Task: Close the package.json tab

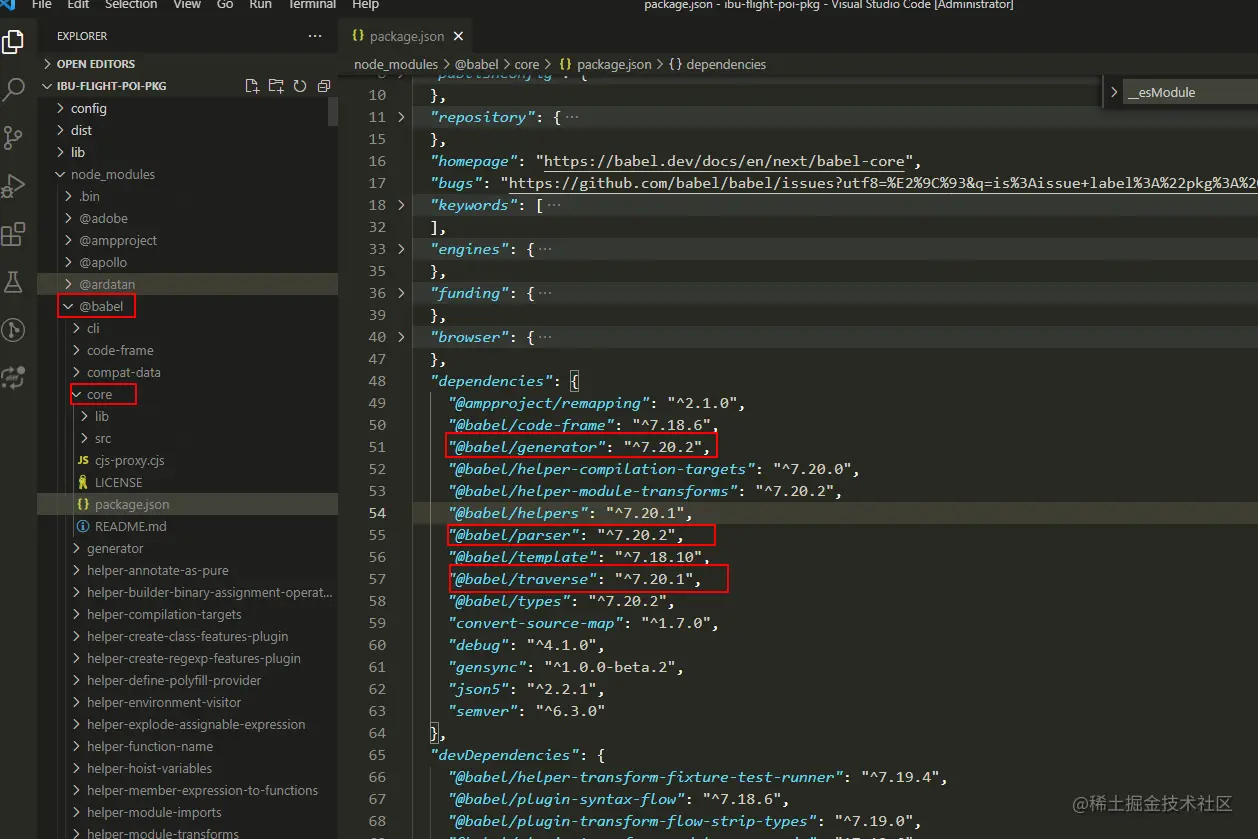Action: (459, 36)
